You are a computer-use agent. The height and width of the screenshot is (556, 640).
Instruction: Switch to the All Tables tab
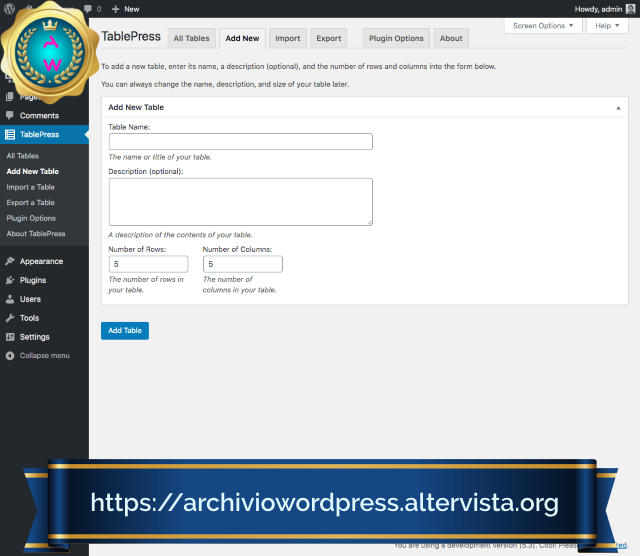click(x=191, y=38)
